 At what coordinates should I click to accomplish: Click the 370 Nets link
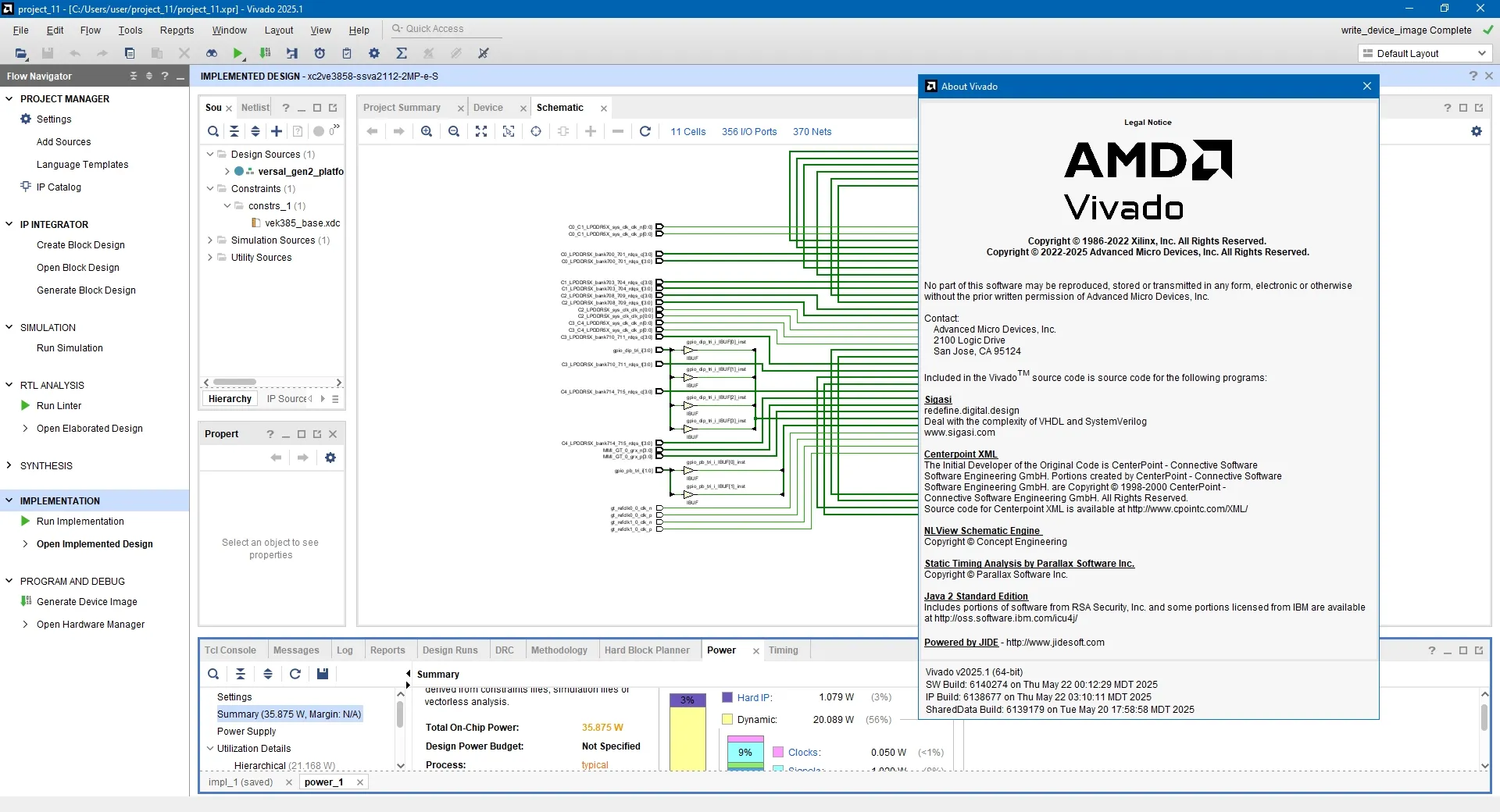coord(812,131)
